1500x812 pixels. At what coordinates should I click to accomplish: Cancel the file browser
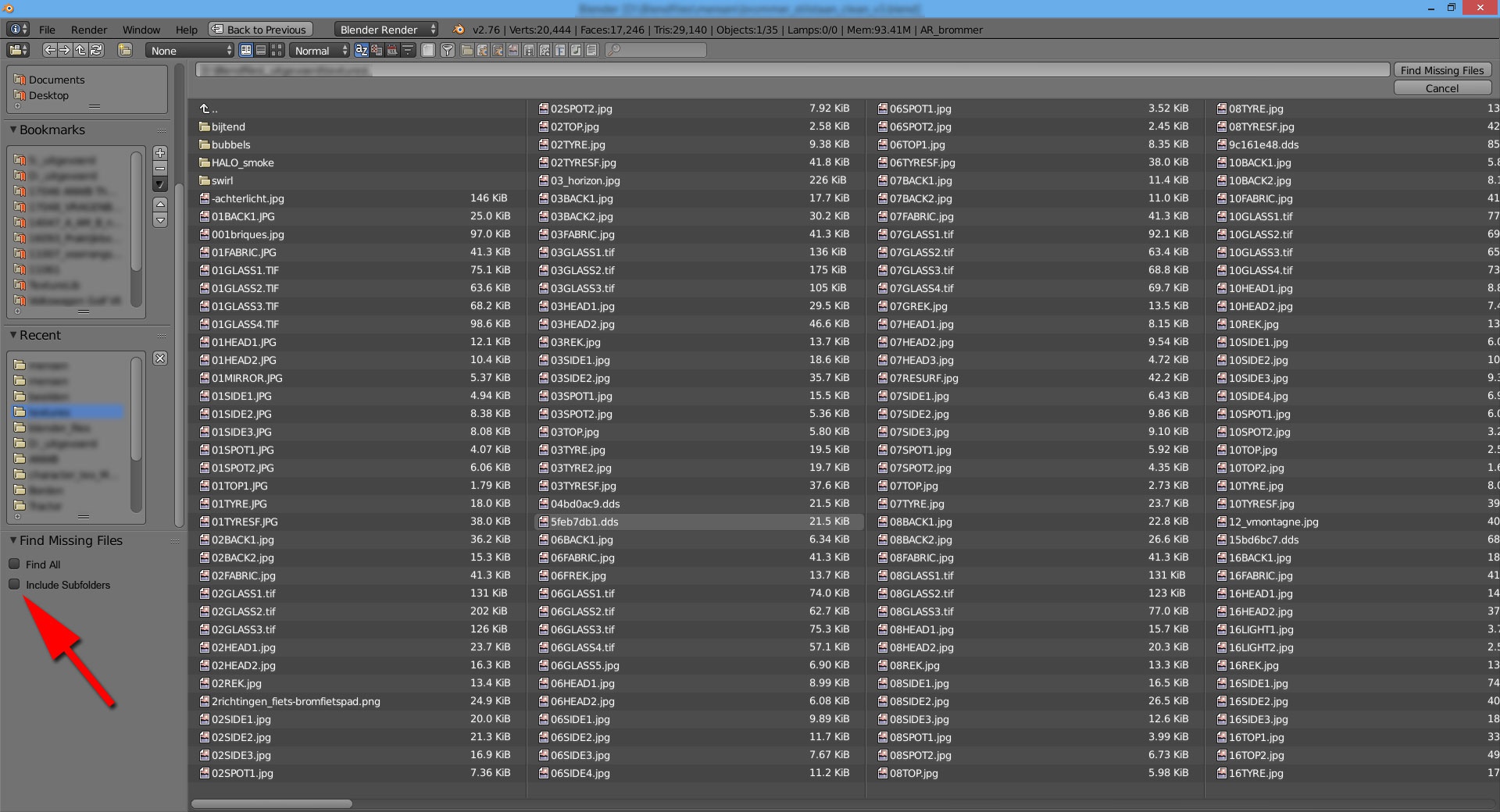tap(1442, 88)
